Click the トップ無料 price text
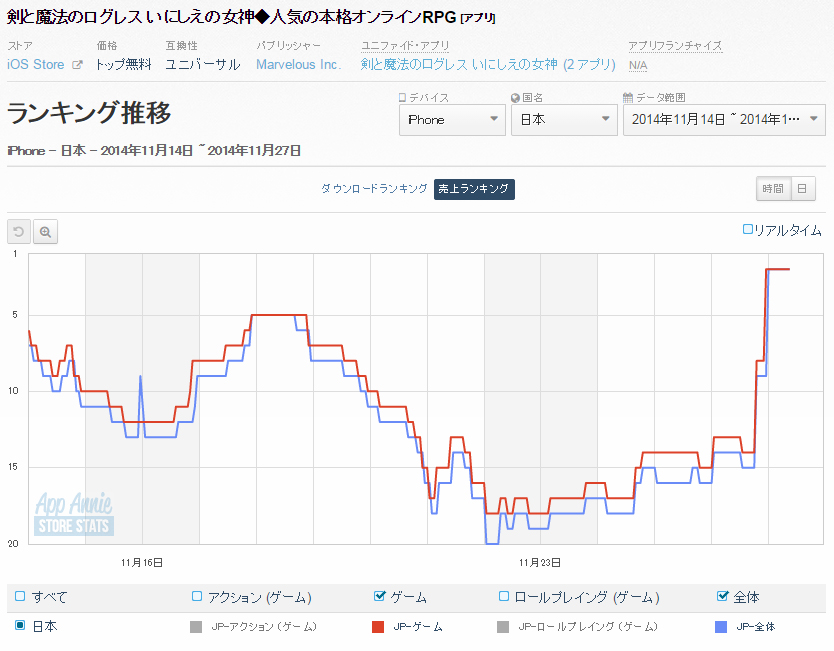 point(124,65)
